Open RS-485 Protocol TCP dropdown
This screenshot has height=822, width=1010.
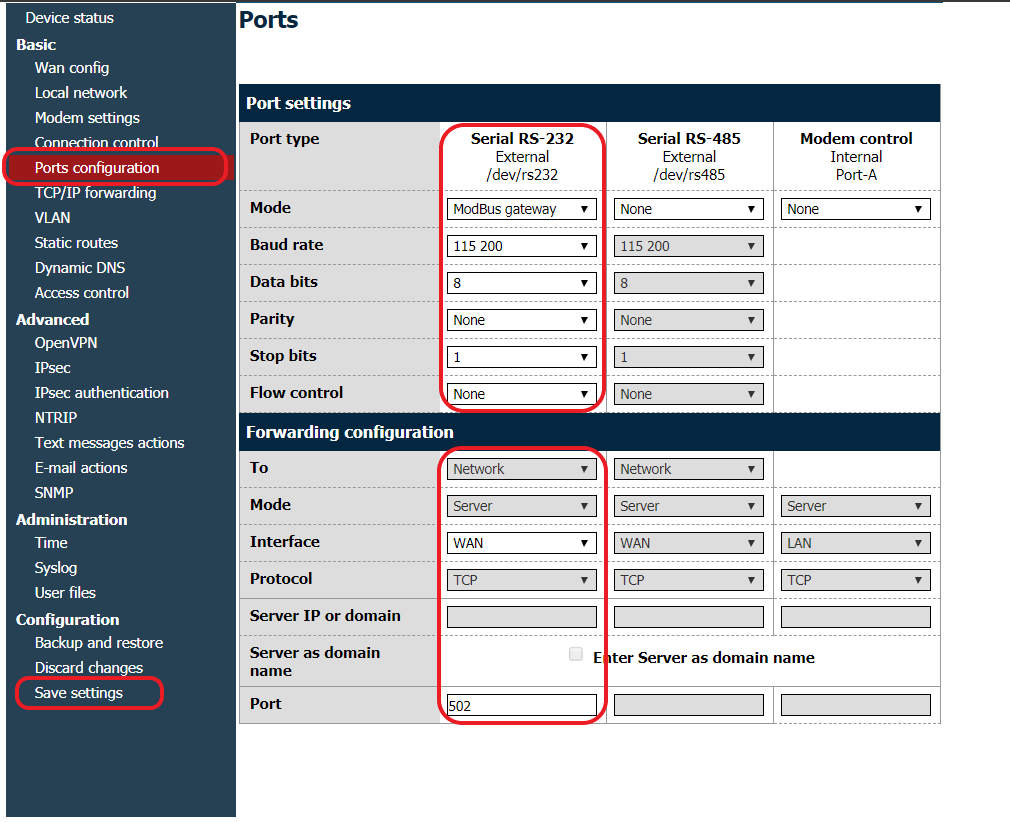[689, 580]
